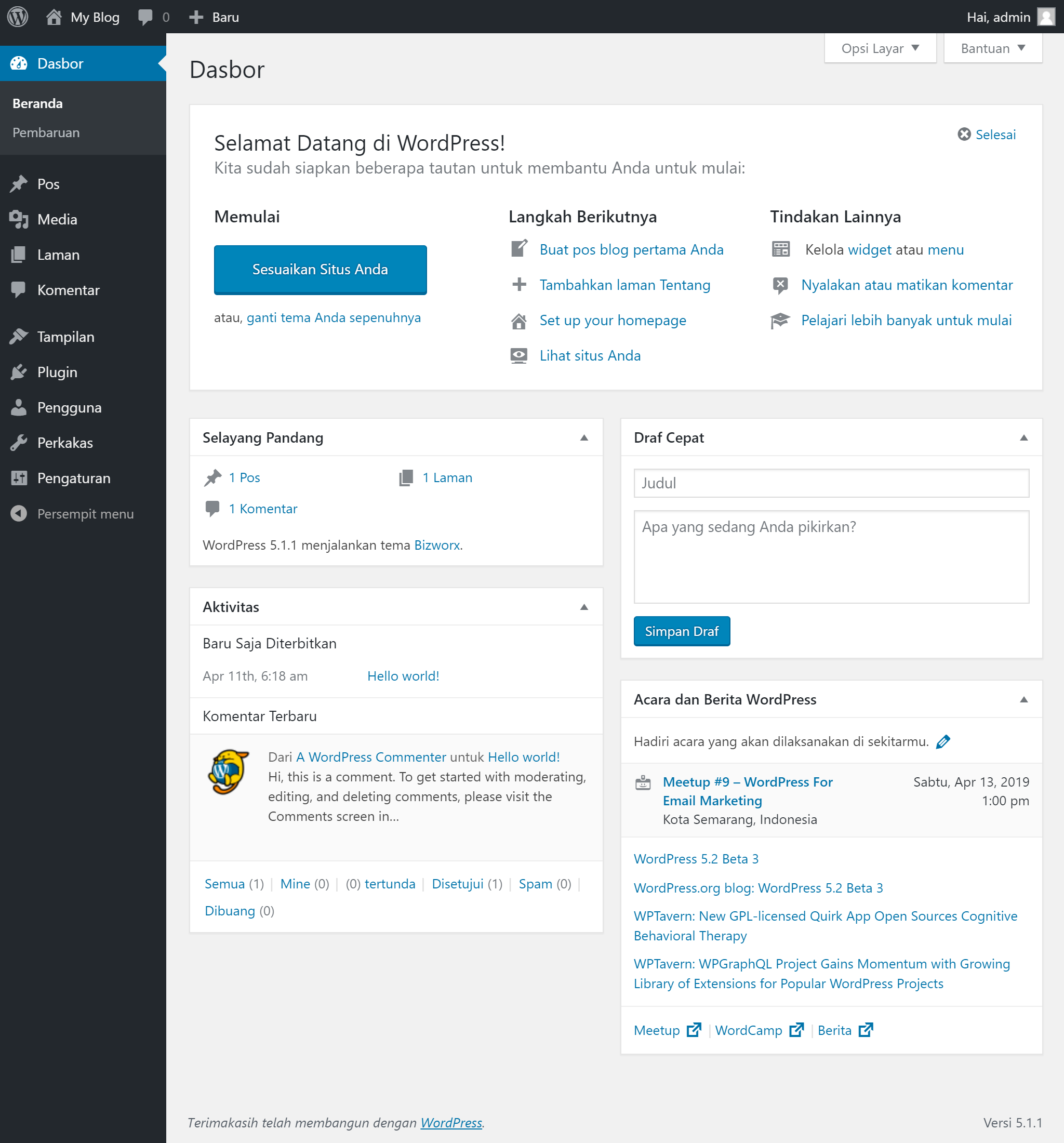Screen dimensions: 1064x1143
Task: Click the pencil icon to edit location
Action: (943, 742)
